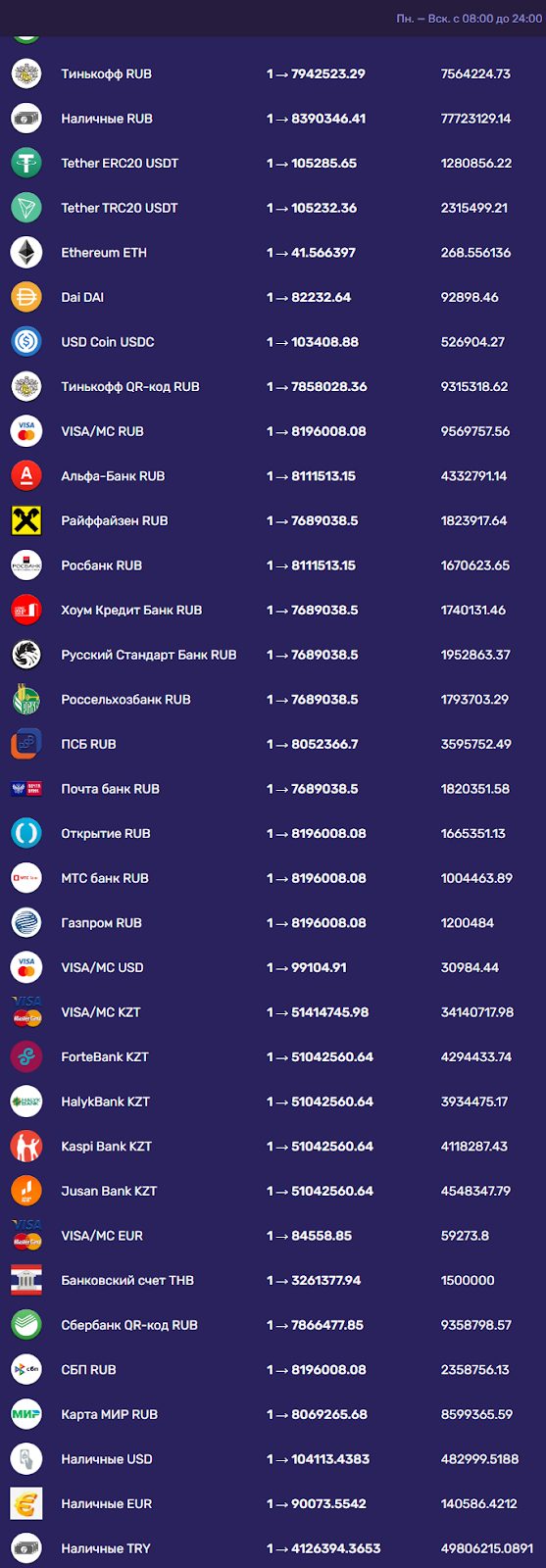Click the HalykBank KZT reserve 3934475.17
The image size is (546, 1568).
click(474, 1102)
